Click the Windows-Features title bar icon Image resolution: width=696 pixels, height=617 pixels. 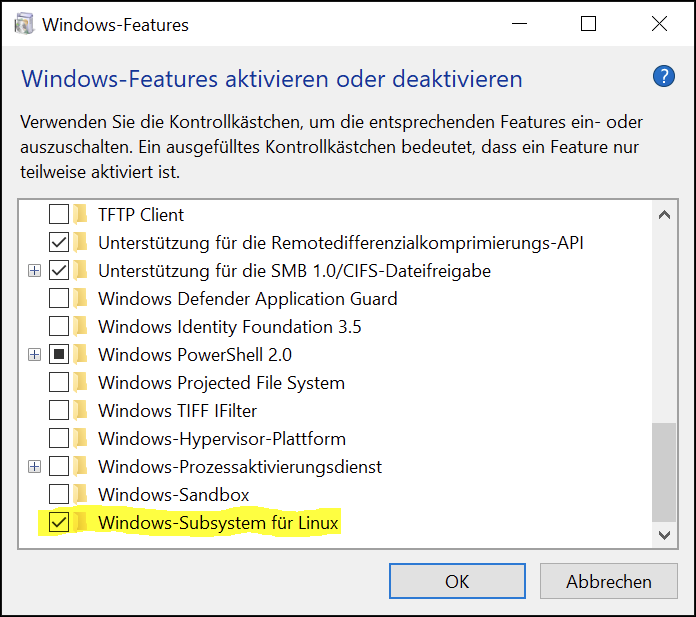coord(21,24)
